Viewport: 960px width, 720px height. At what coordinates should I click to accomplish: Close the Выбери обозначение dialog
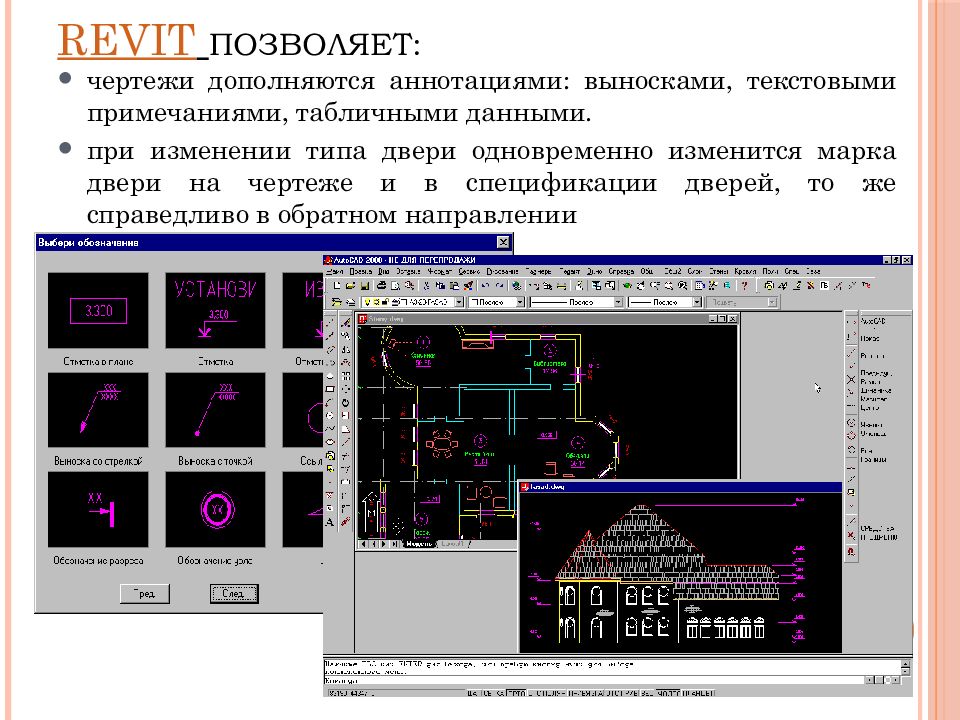click(x=503, y=242)
